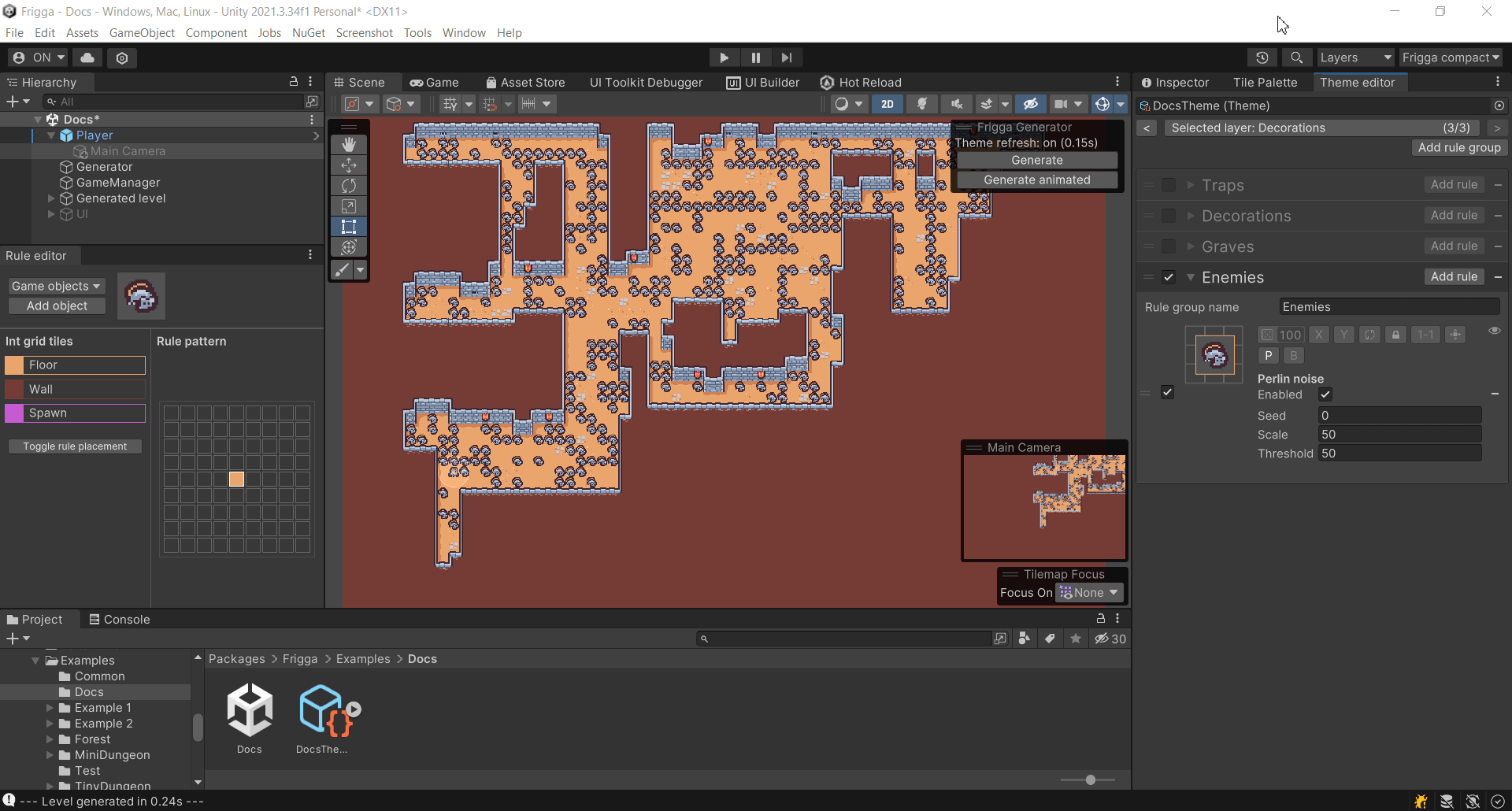Toggle the Enemies rule enable checkbox beside tile
This screenshot has width=1512, height=811.
pos(1167,392)
